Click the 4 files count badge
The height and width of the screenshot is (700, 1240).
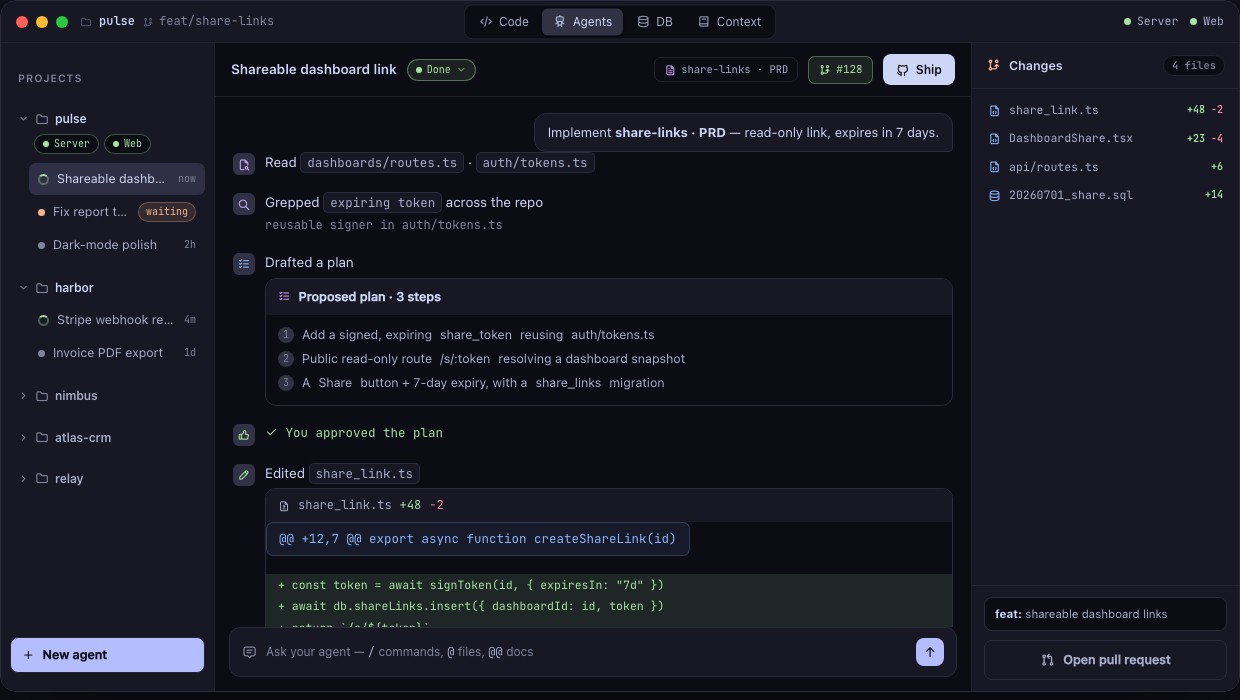coord(1194,66)
